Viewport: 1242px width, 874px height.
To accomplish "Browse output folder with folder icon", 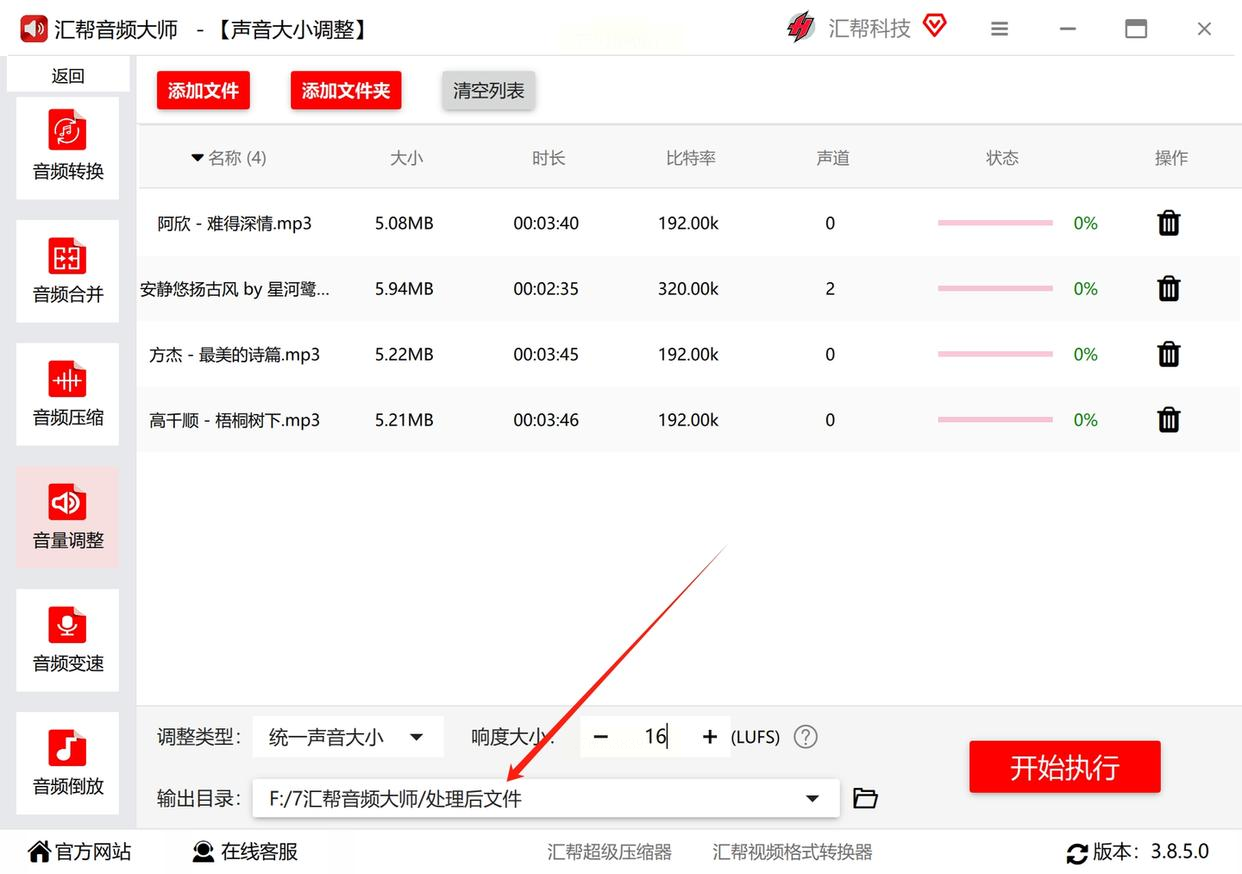I will [x=865, y=798].
